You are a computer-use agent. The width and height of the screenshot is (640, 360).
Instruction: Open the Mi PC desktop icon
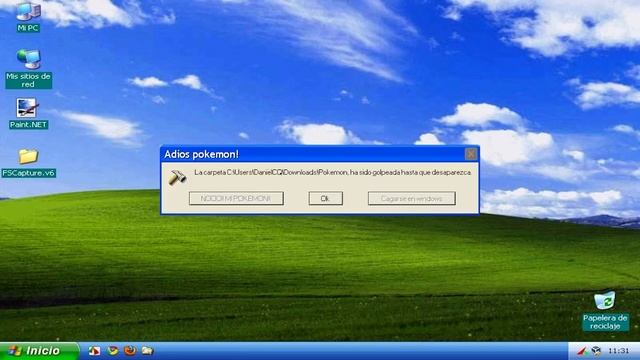(x=28, y=16)
